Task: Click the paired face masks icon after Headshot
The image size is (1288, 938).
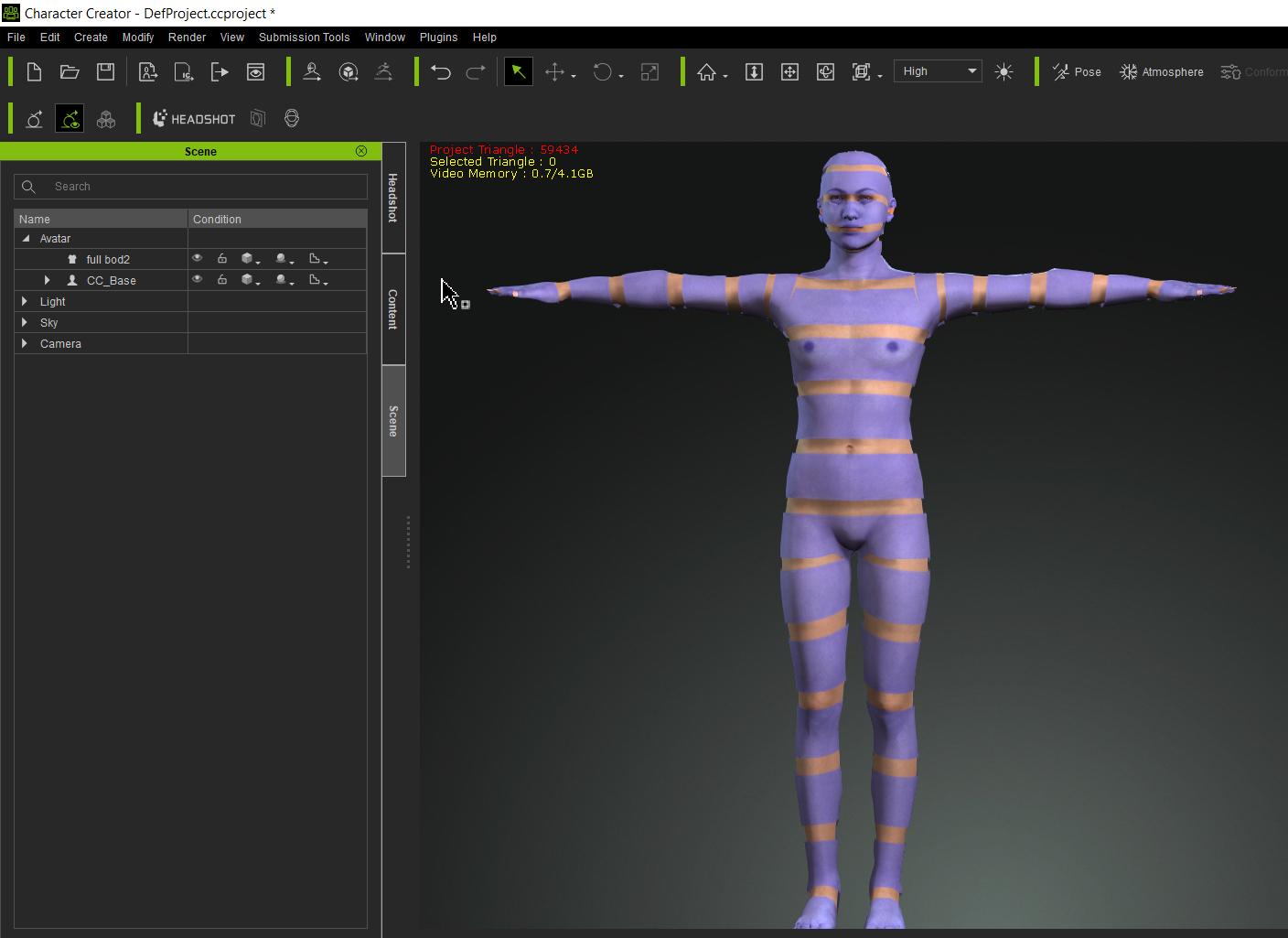Action: pyautogui.click(x=258, y=119)
